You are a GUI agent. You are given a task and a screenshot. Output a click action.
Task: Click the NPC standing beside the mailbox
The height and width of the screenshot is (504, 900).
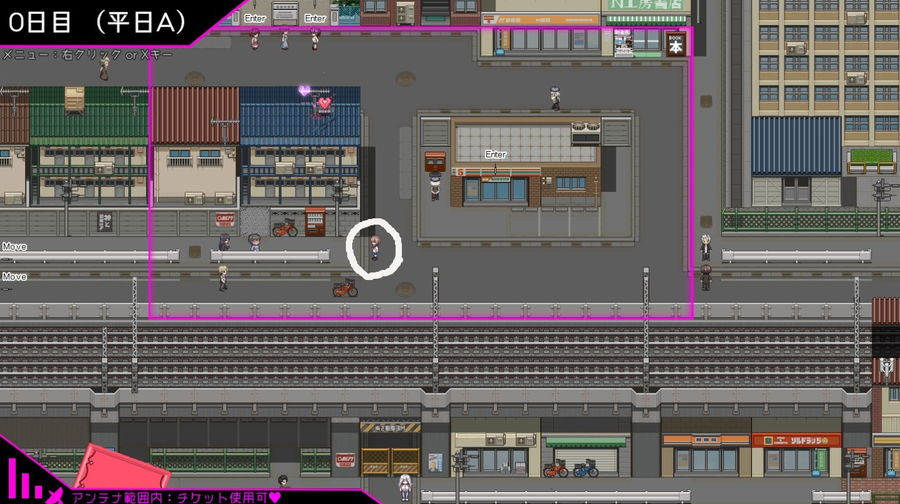[x=435, y=187]
